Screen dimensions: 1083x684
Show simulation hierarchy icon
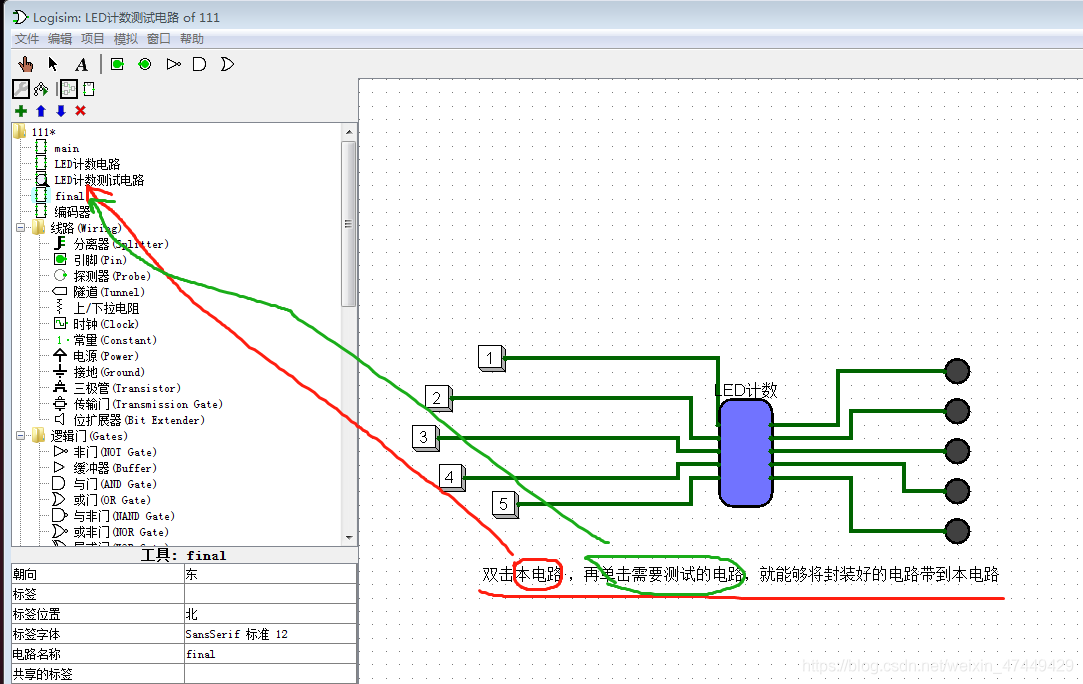[x=41, y=88]
